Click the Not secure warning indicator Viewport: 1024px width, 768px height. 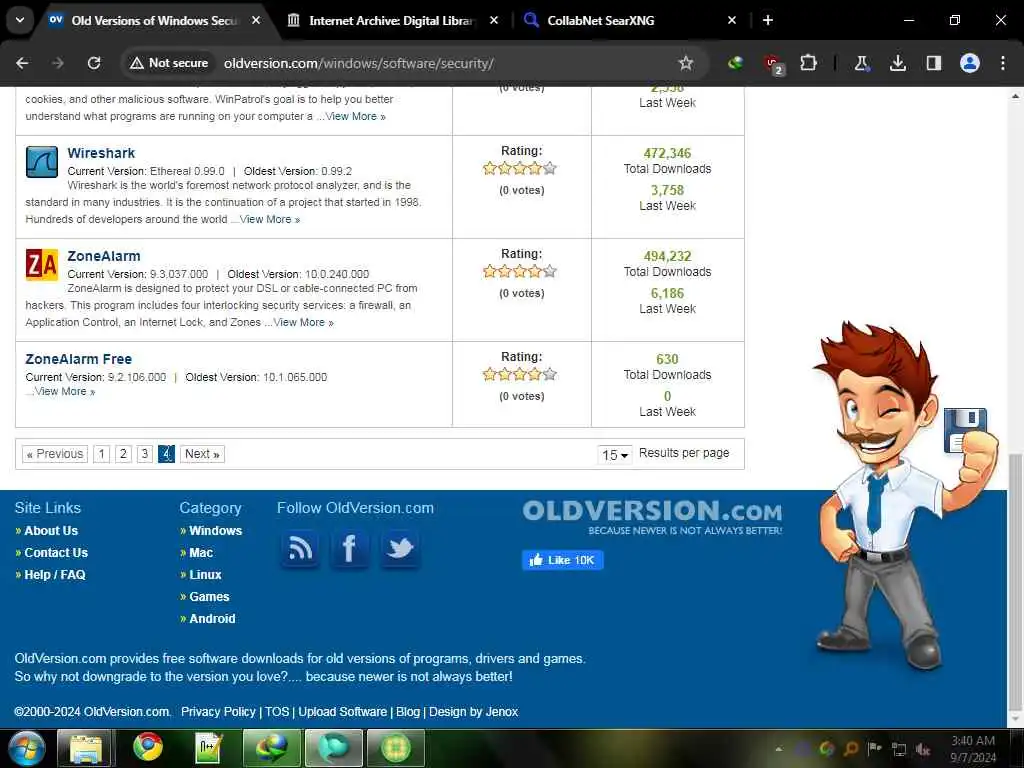click(168, 63)
